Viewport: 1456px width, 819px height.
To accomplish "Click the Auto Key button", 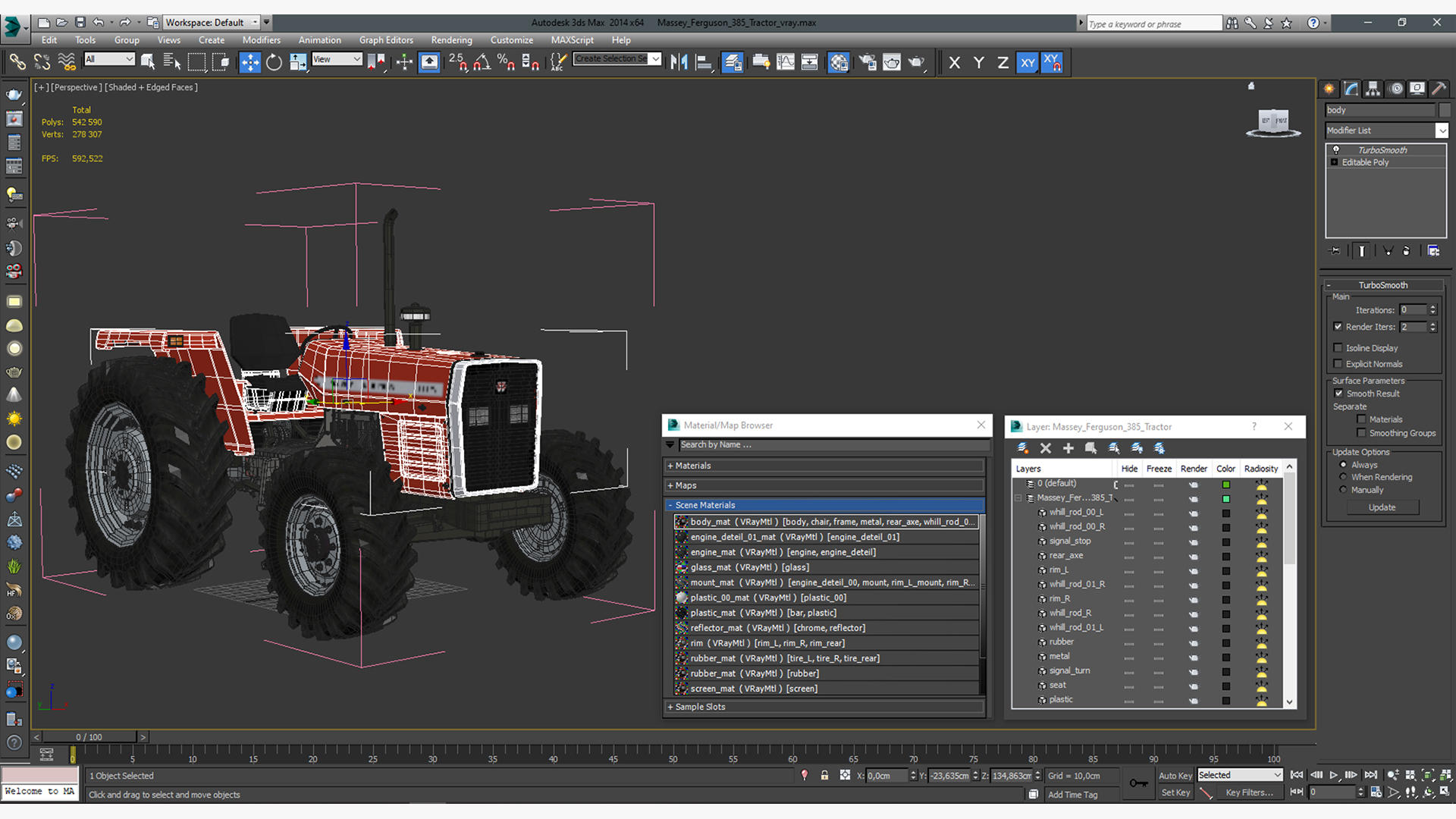I will tap(1175, 775).
